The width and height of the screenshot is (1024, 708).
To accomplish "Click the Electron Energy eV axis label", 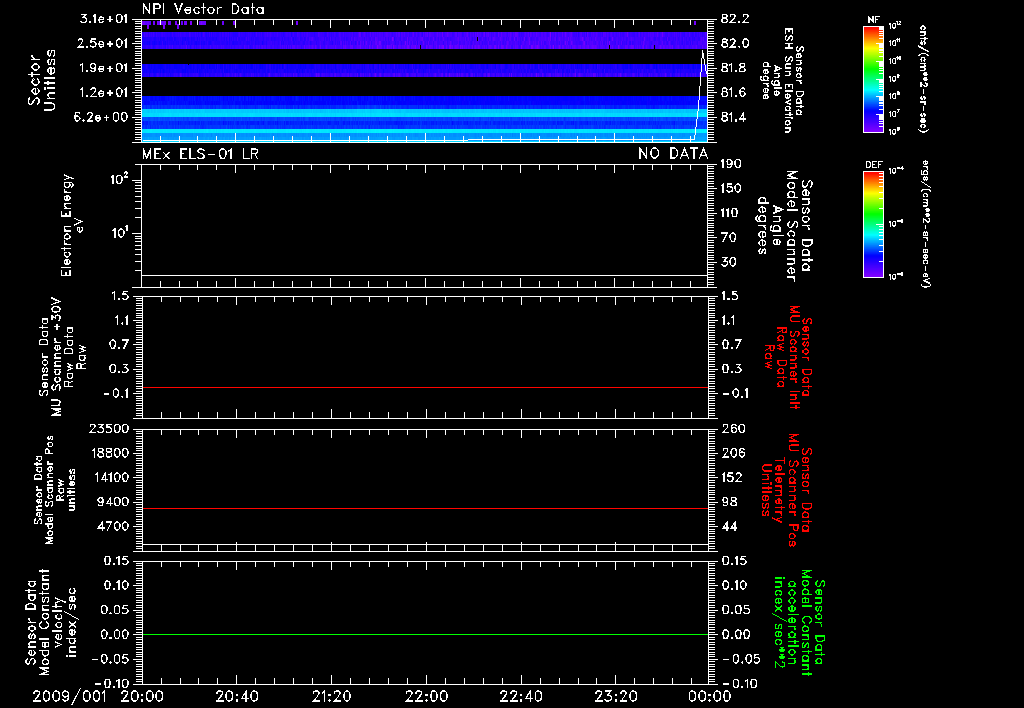I will (73, 225).
